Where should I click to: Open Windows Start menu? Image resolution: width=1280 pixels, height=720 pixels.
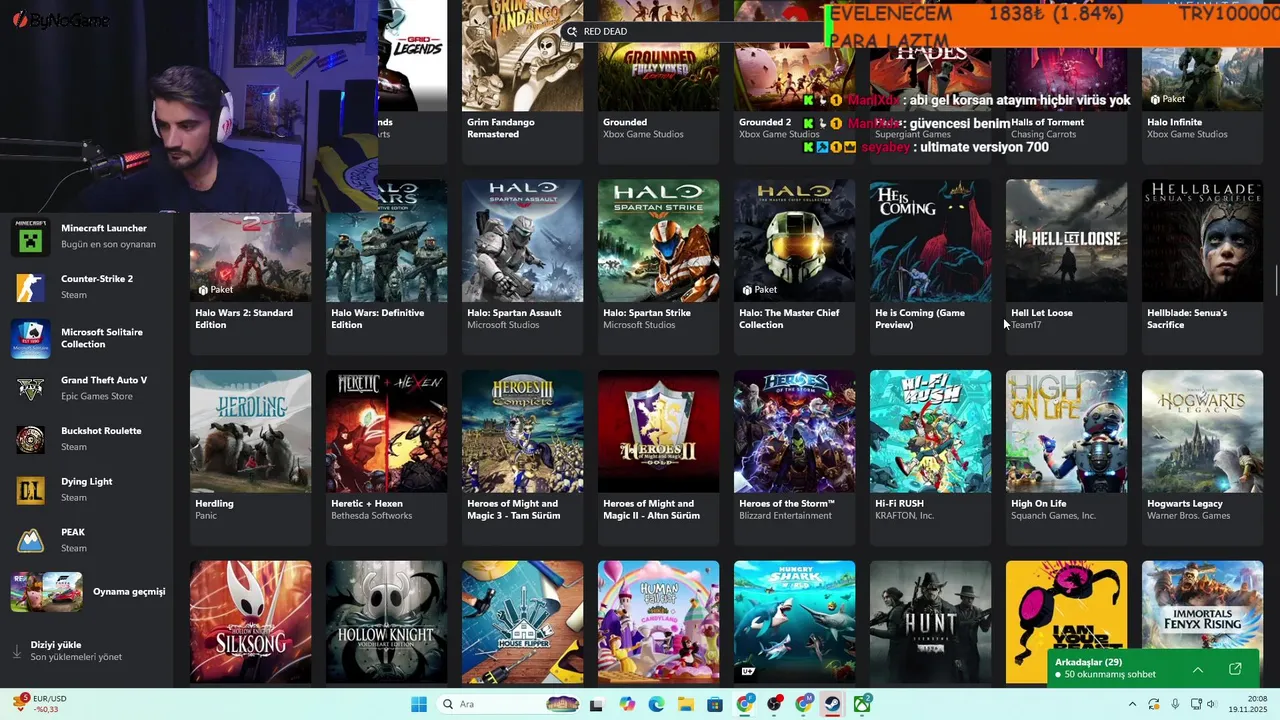[x=419, y=704]
